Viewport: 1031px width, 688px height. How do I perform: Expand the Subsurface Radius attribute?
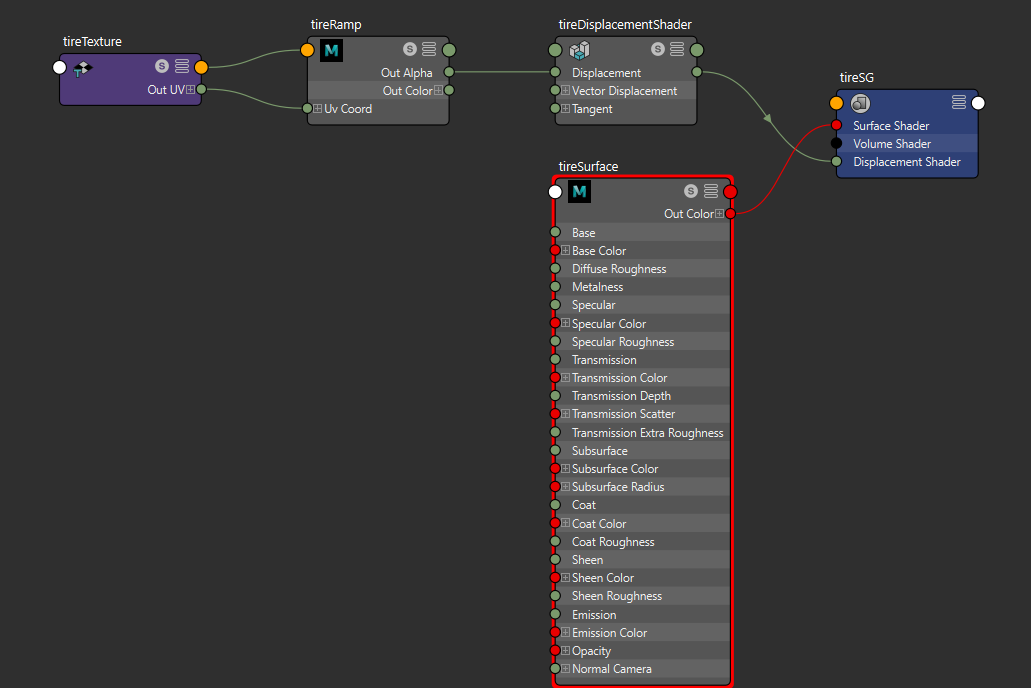coord(566,487)
